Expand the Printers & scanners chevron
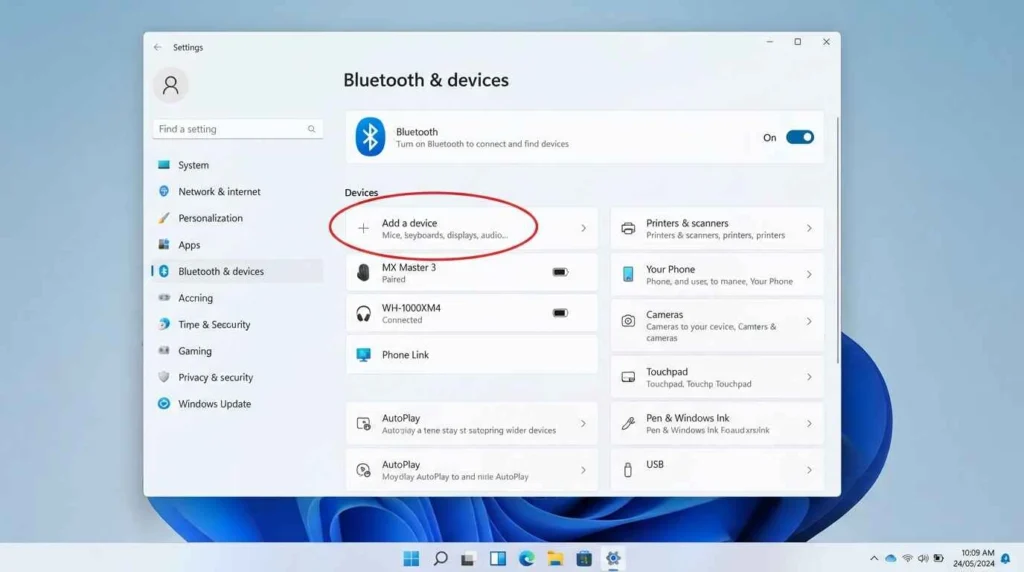Viewport: 1024px width, 572px height. (x=809, y=229)
